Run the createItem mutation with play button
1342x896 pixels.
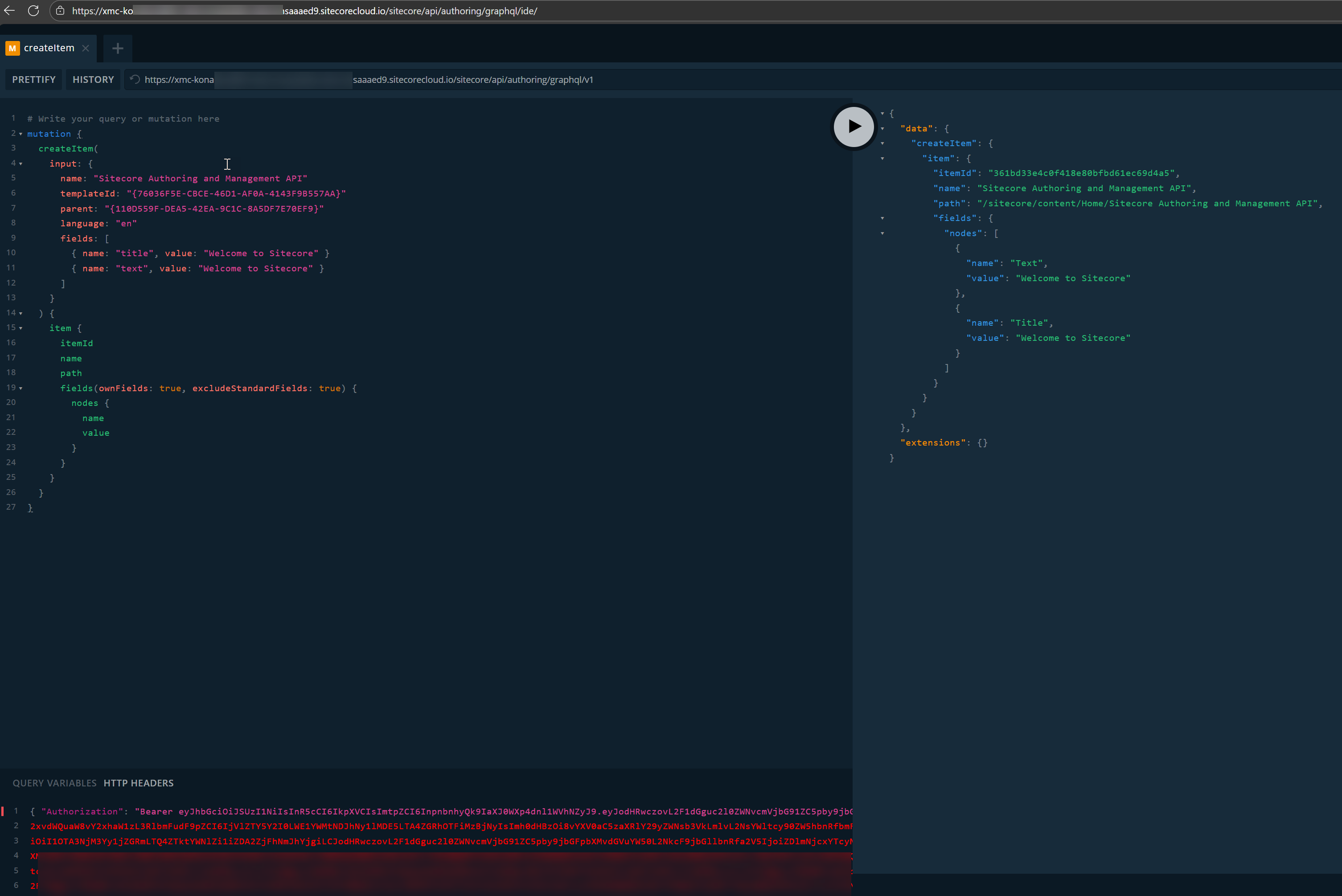click(x=854, y=126)
